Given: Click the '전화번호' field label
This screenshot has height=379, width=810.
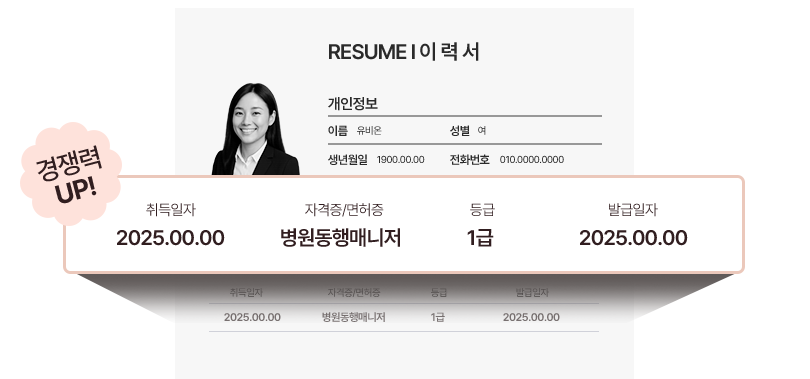Looking at the screenshot, I should (x=470, y=160).
